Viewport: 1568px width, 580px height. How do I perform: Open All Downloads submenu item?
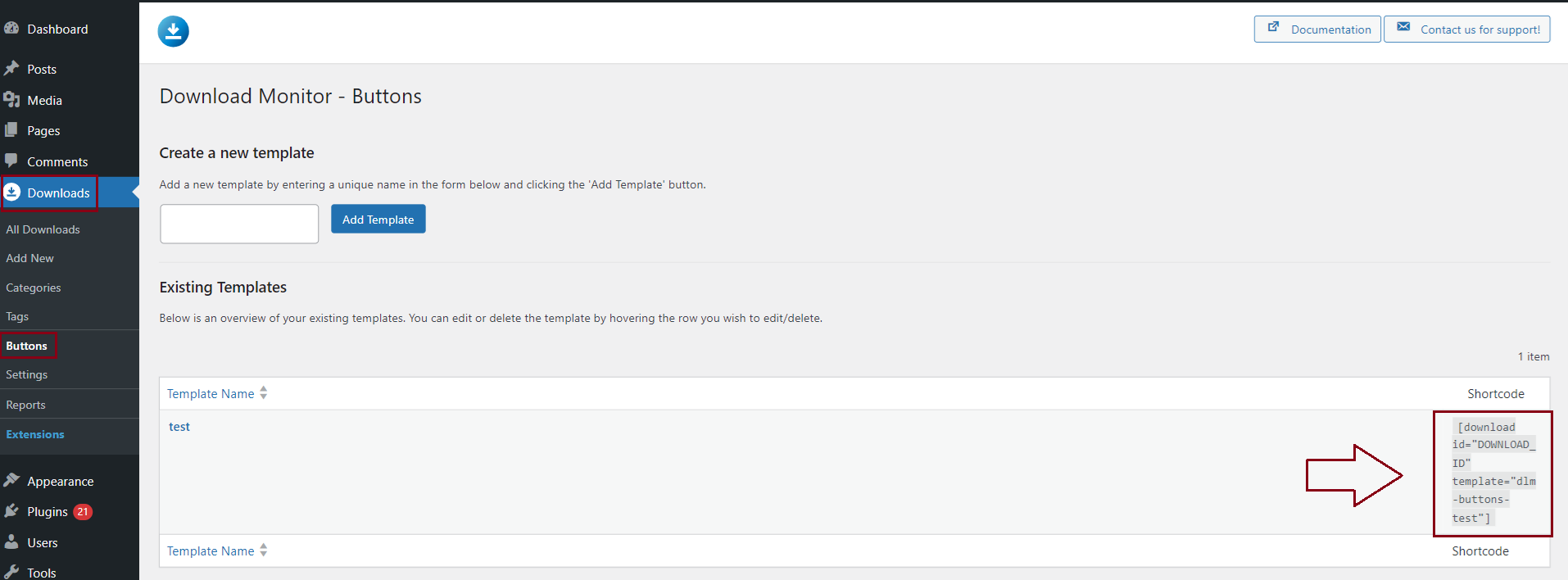pos(43,229)
